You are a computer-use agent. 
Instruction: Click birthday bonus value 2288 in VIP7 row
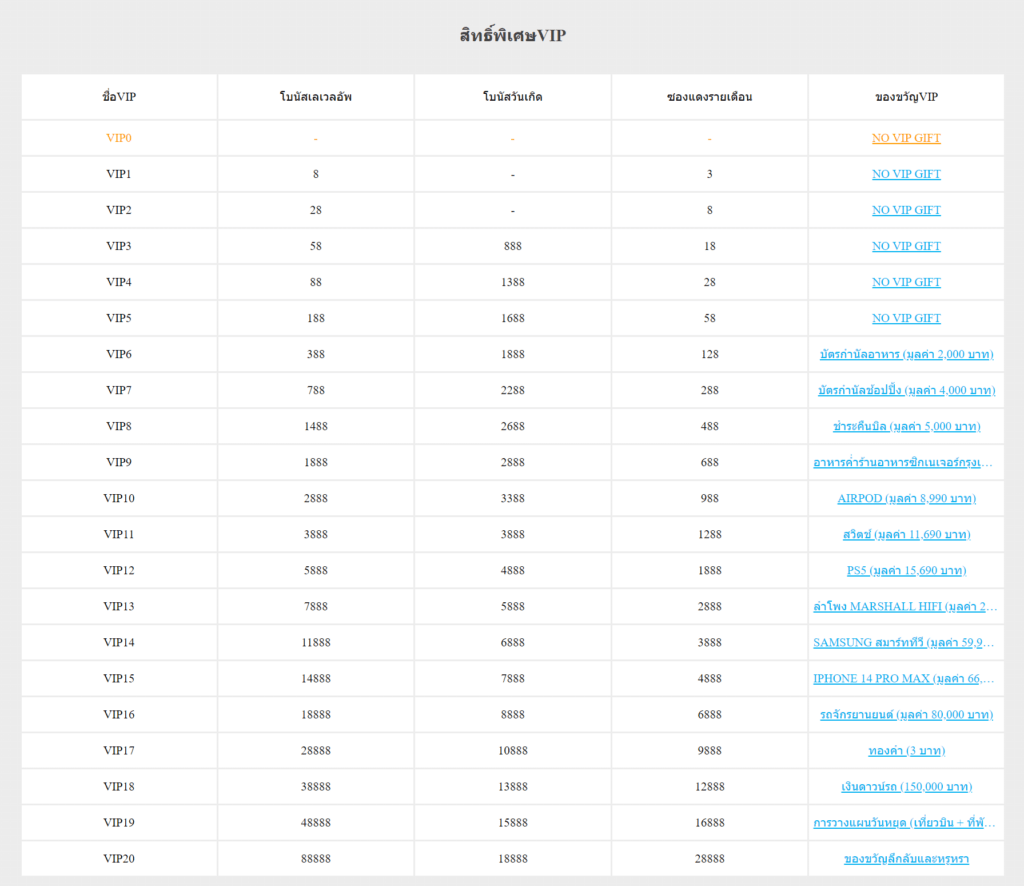513,390
